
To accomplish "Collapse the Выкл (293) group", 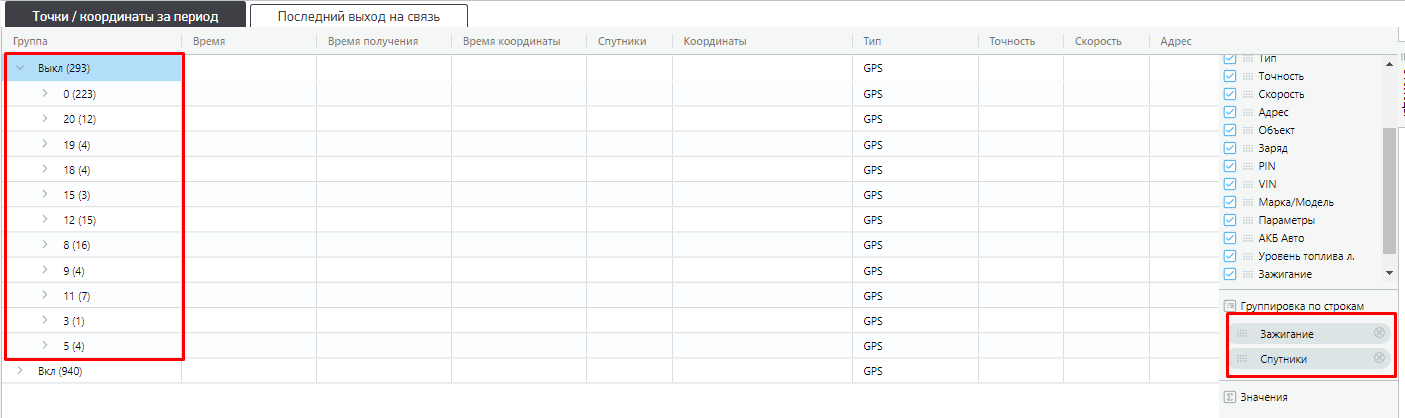I will pyautogui.click(x=20, y=68).
